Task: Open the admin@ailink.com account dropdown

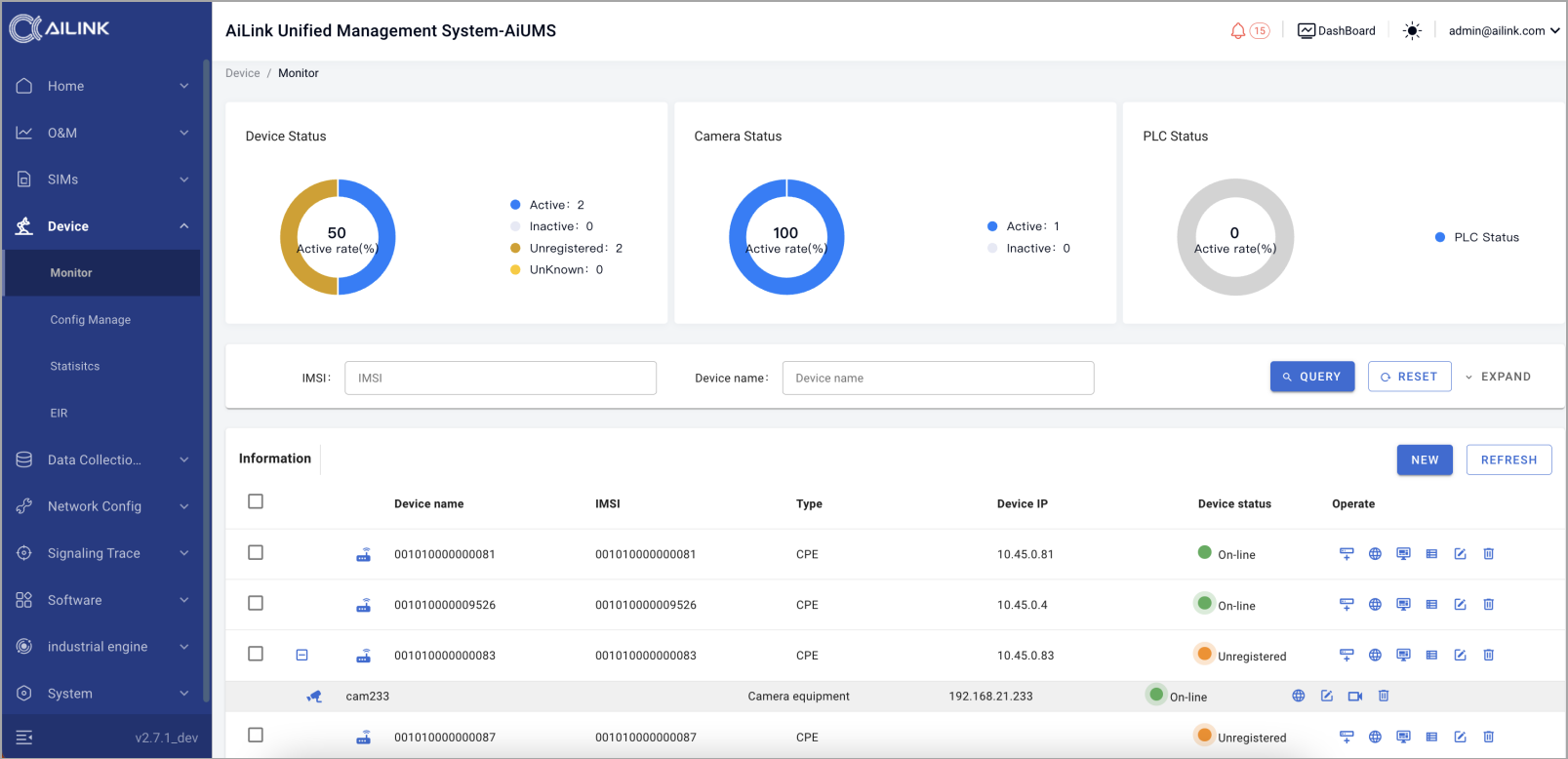Action: coord(1503,31)
